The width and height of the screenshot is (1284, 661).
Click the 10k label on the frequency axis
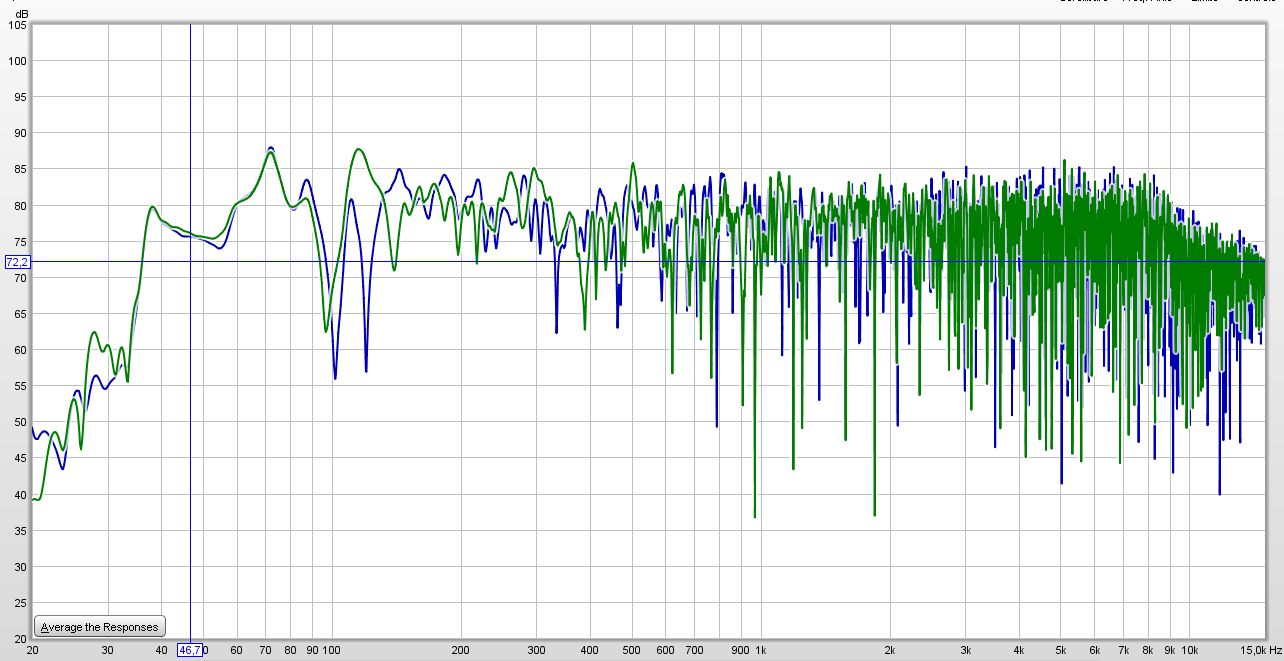pos(1189,650)
